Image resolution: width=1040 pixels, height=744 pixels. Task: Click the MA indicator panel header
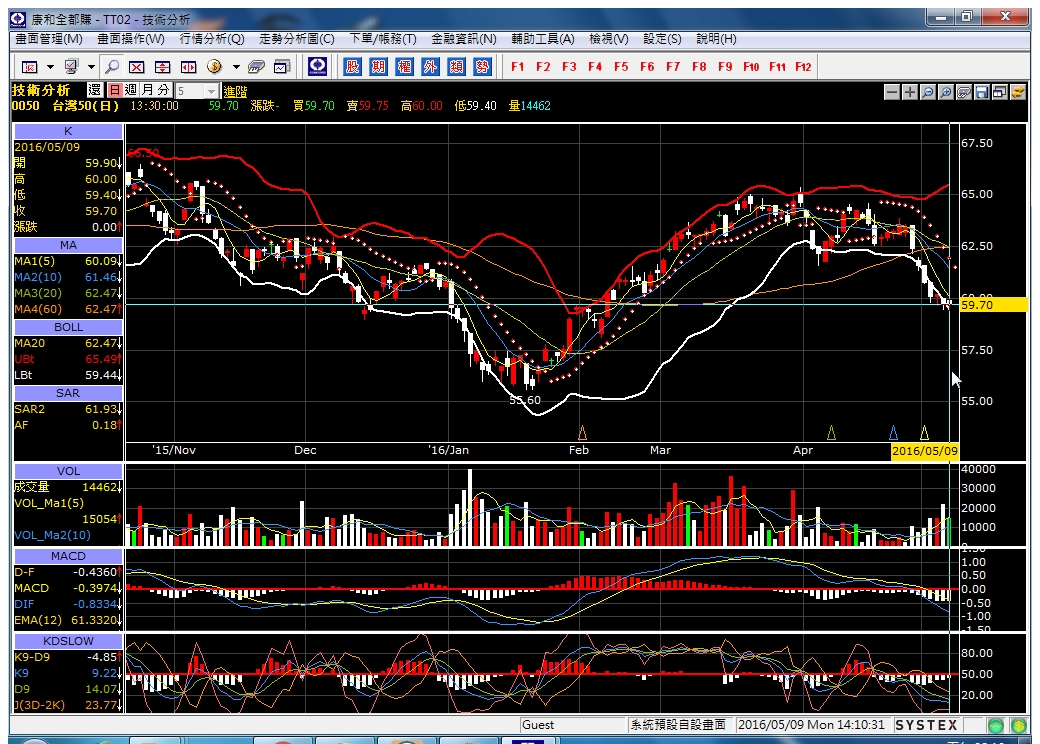coord(68,245)
